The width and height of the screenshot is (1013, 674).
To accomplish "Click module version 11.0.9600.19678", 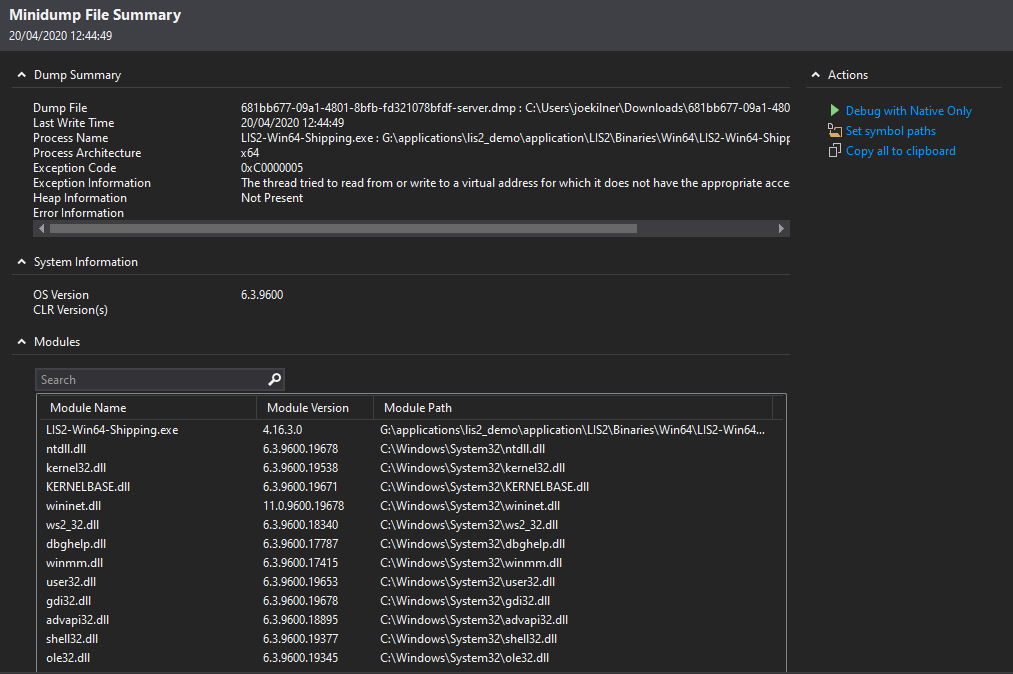I will point(303,506).
